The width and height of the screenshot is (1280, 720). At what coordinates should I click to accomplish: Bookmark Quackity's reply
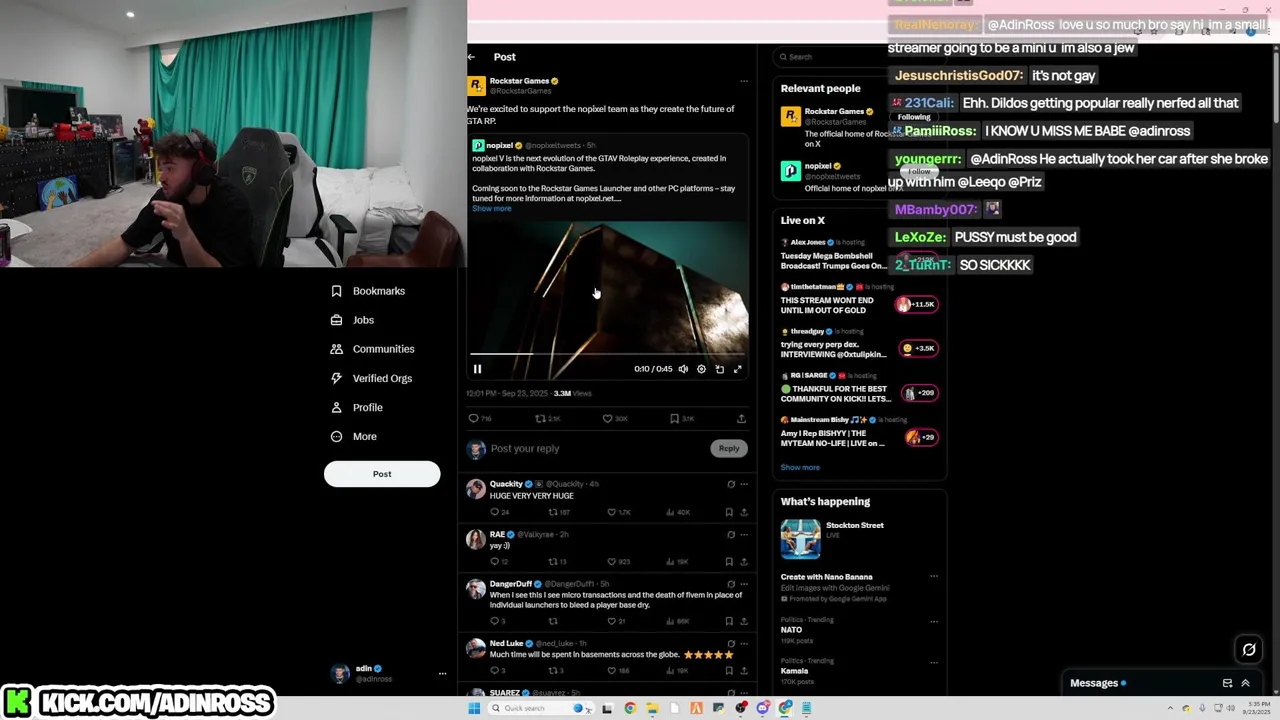pos(728,512)
